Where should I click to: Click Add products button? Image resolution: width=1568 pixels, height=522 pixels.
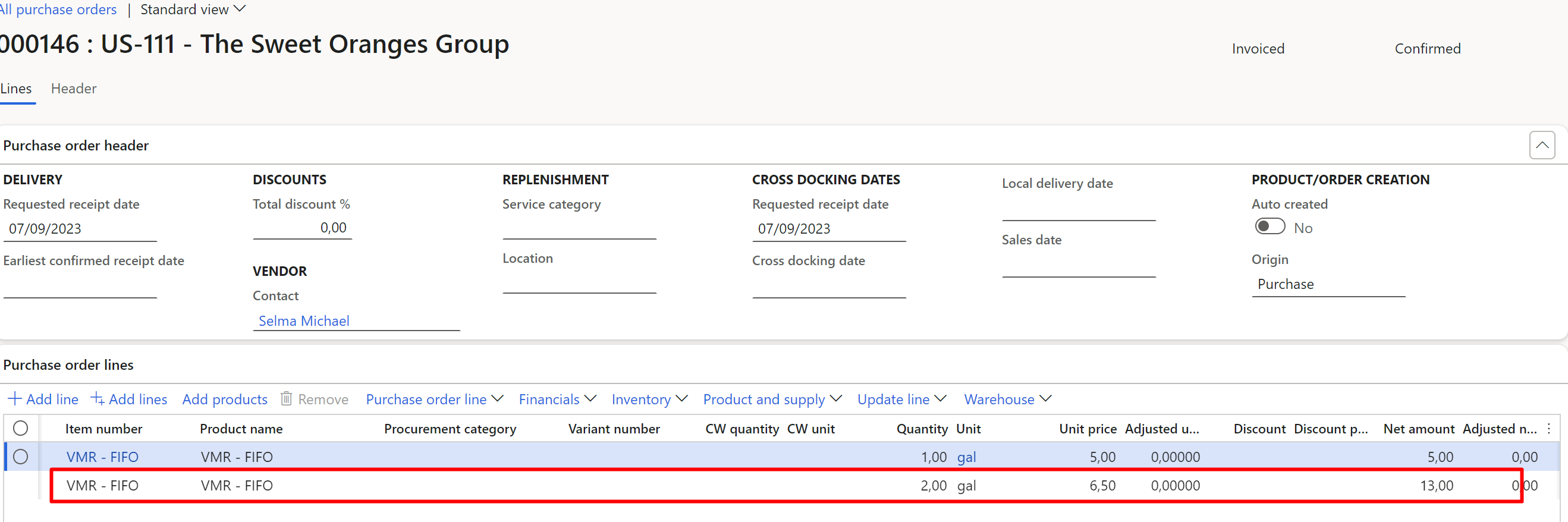[x=225, y=399]
